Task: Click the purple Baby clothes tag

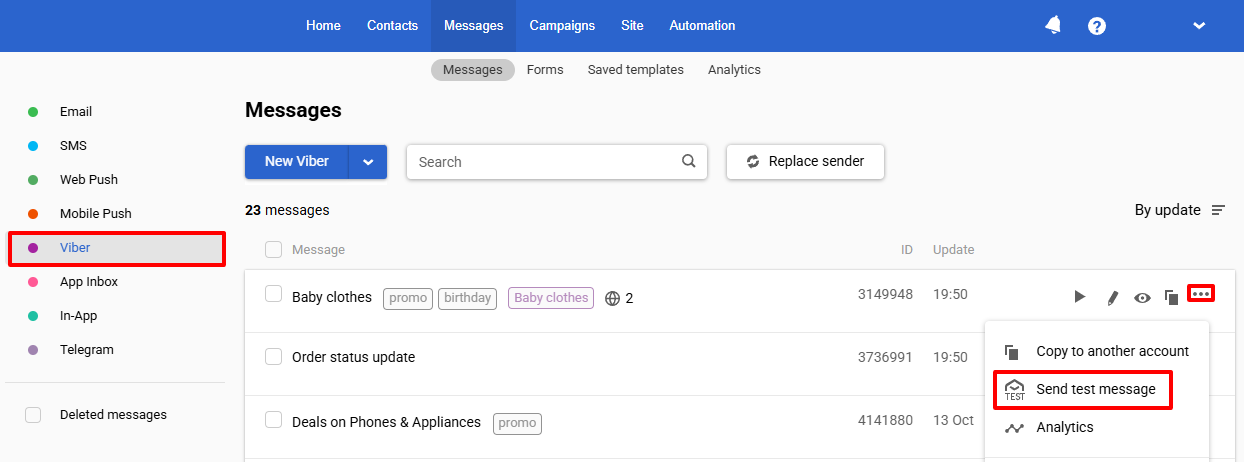Action: click(x=551, y=298)
